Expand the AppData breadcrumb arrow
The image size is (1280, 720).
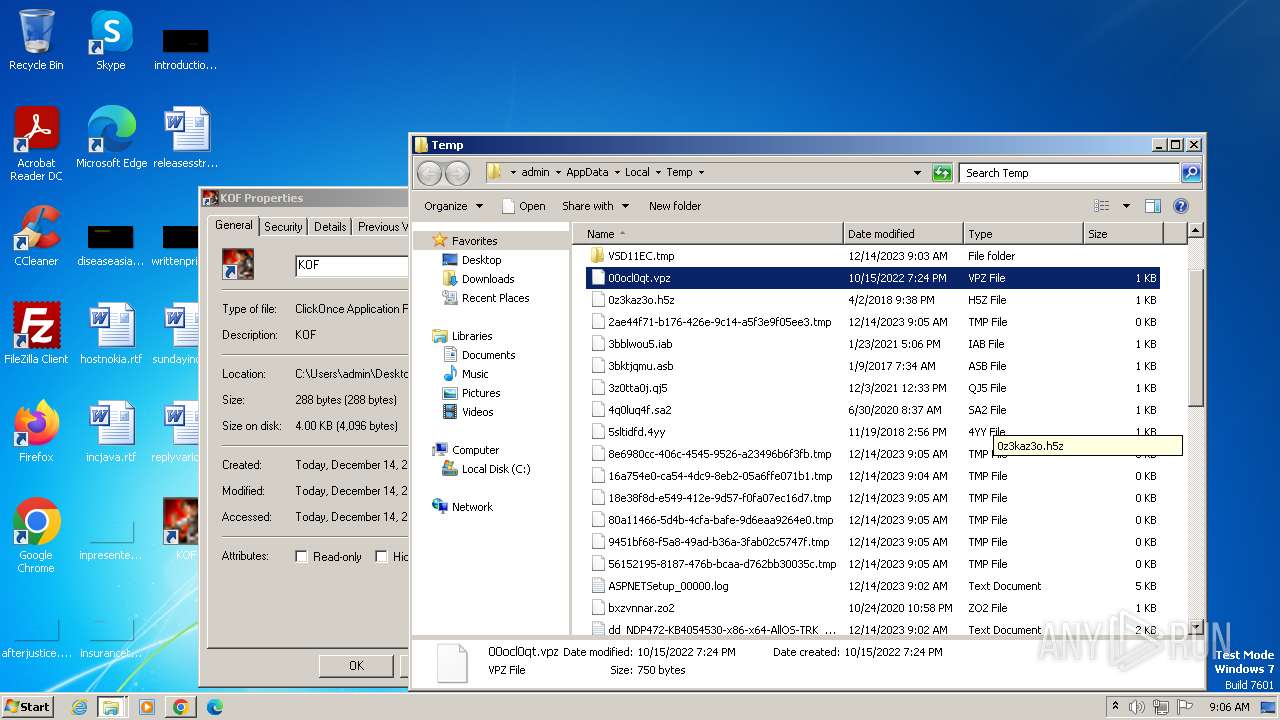pos(616,173)
